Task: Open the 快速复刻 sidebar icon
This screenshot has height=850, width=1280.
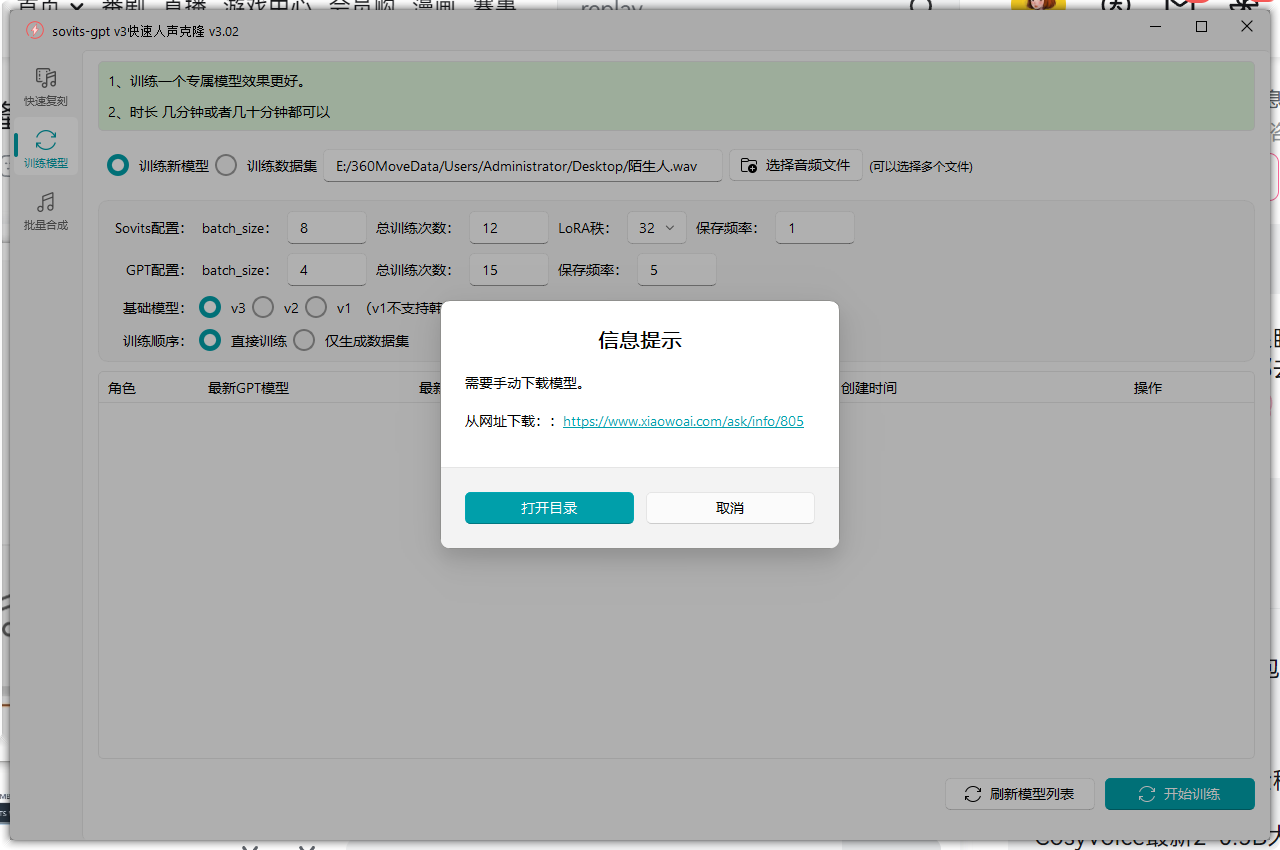Action: (x=45, y=78)
